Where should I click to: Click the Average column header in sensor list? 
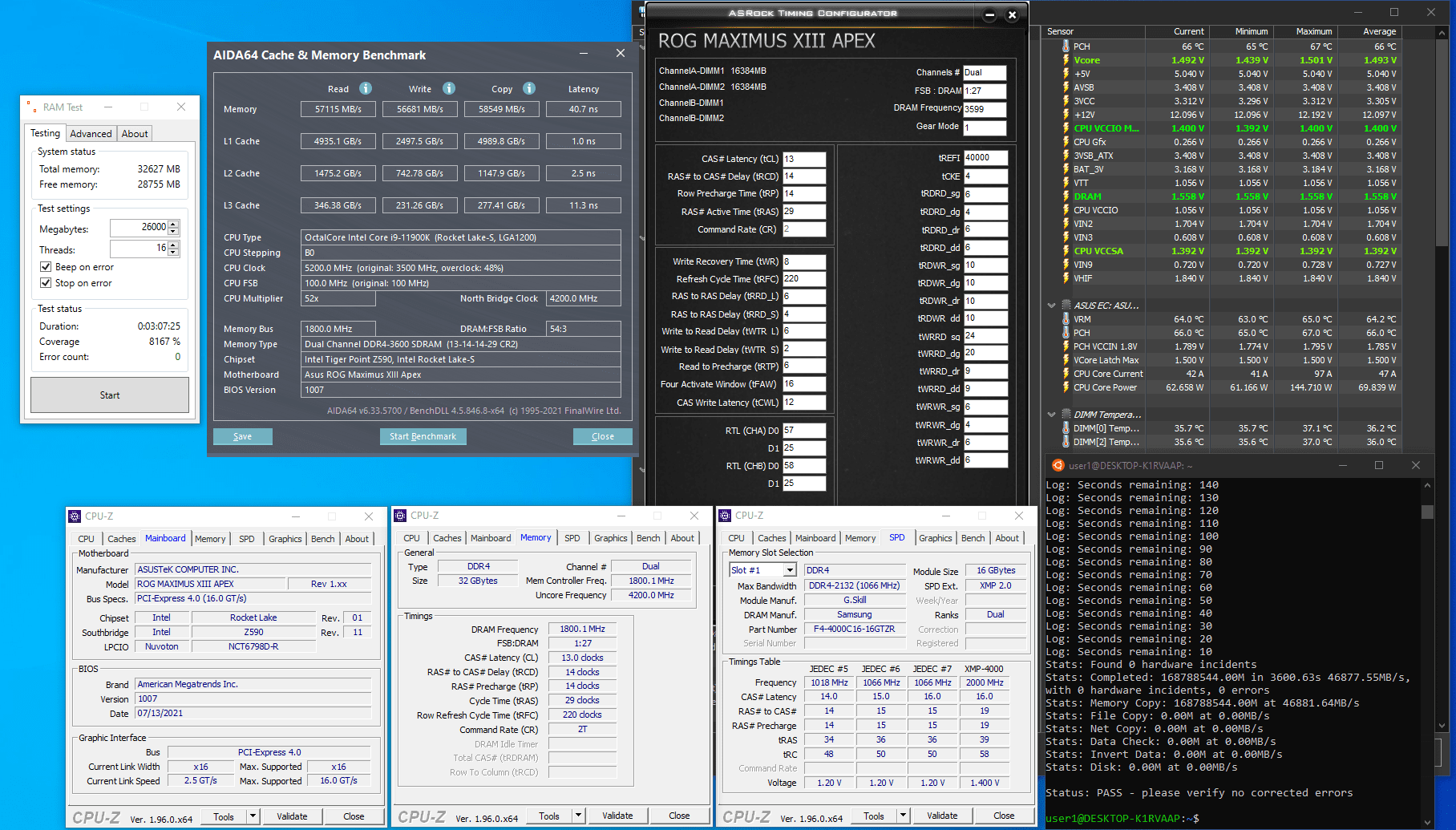tap(1370, 32)
